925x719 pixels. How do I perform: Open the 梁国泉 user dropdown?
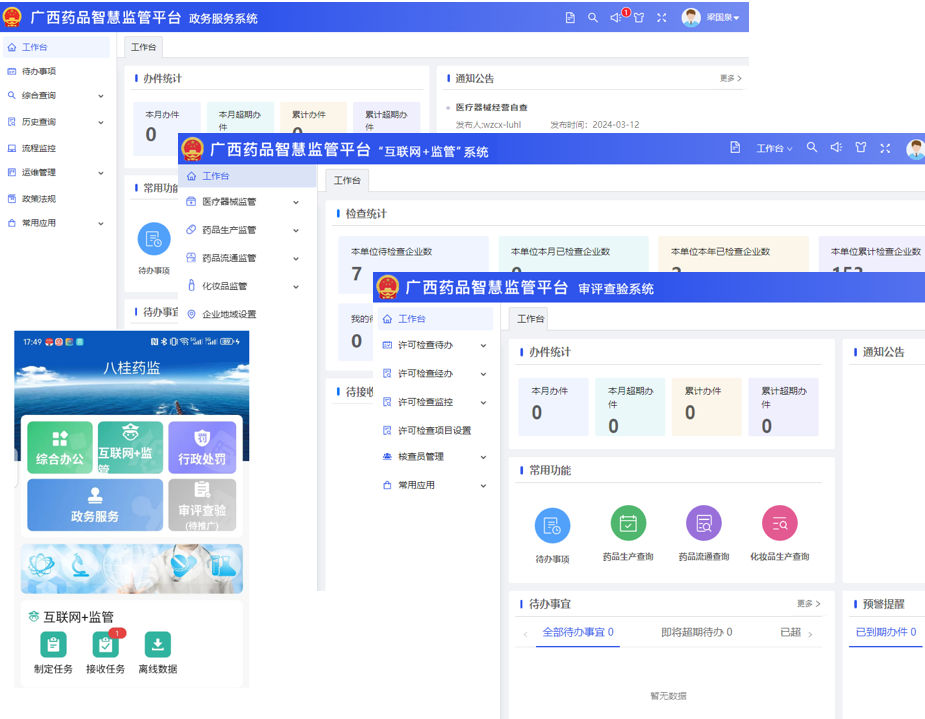pyautogui.click(x=711, y=18)
